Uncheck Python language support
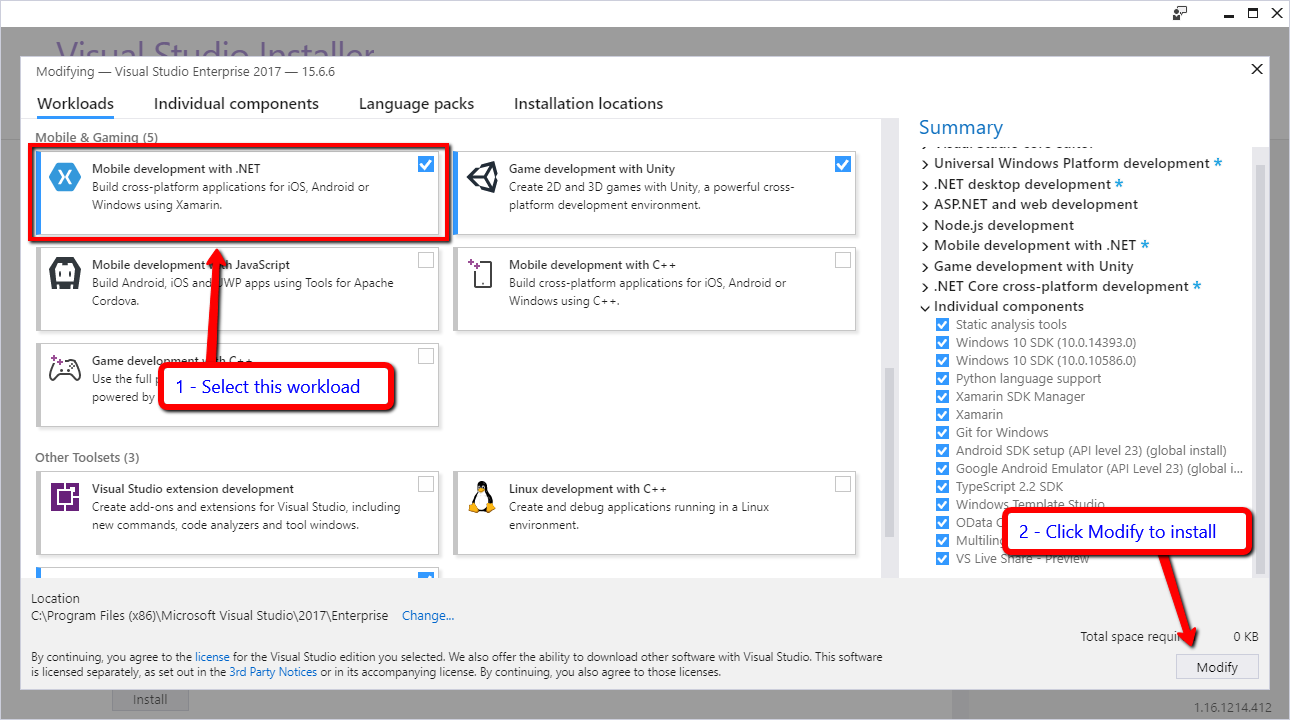 pos(942,379)
